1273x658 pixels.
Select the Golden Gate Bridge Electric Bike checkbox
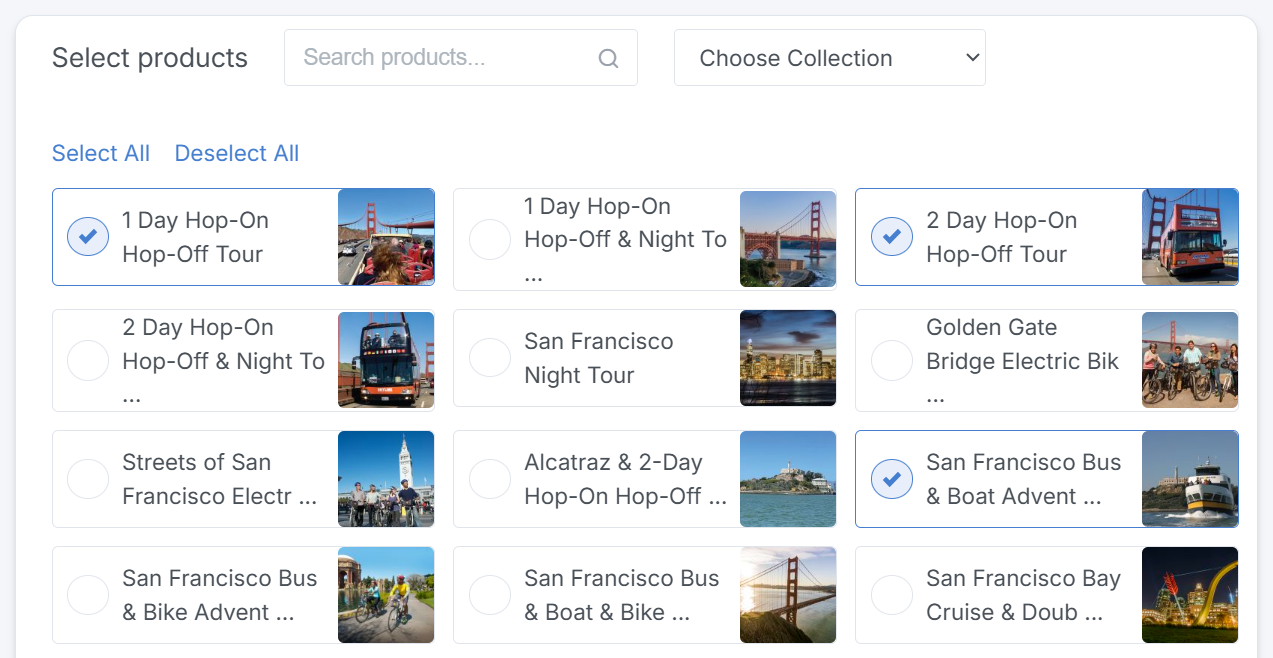tap(892, 360)
